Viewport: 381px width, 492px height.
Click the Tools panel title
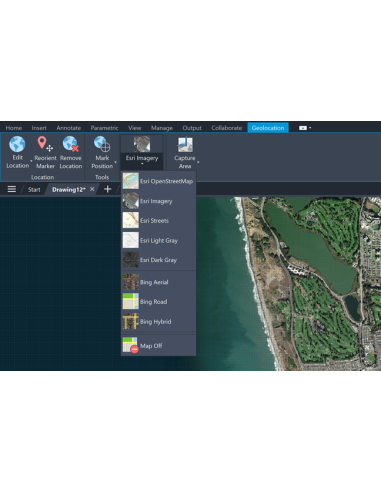point(102,177)
